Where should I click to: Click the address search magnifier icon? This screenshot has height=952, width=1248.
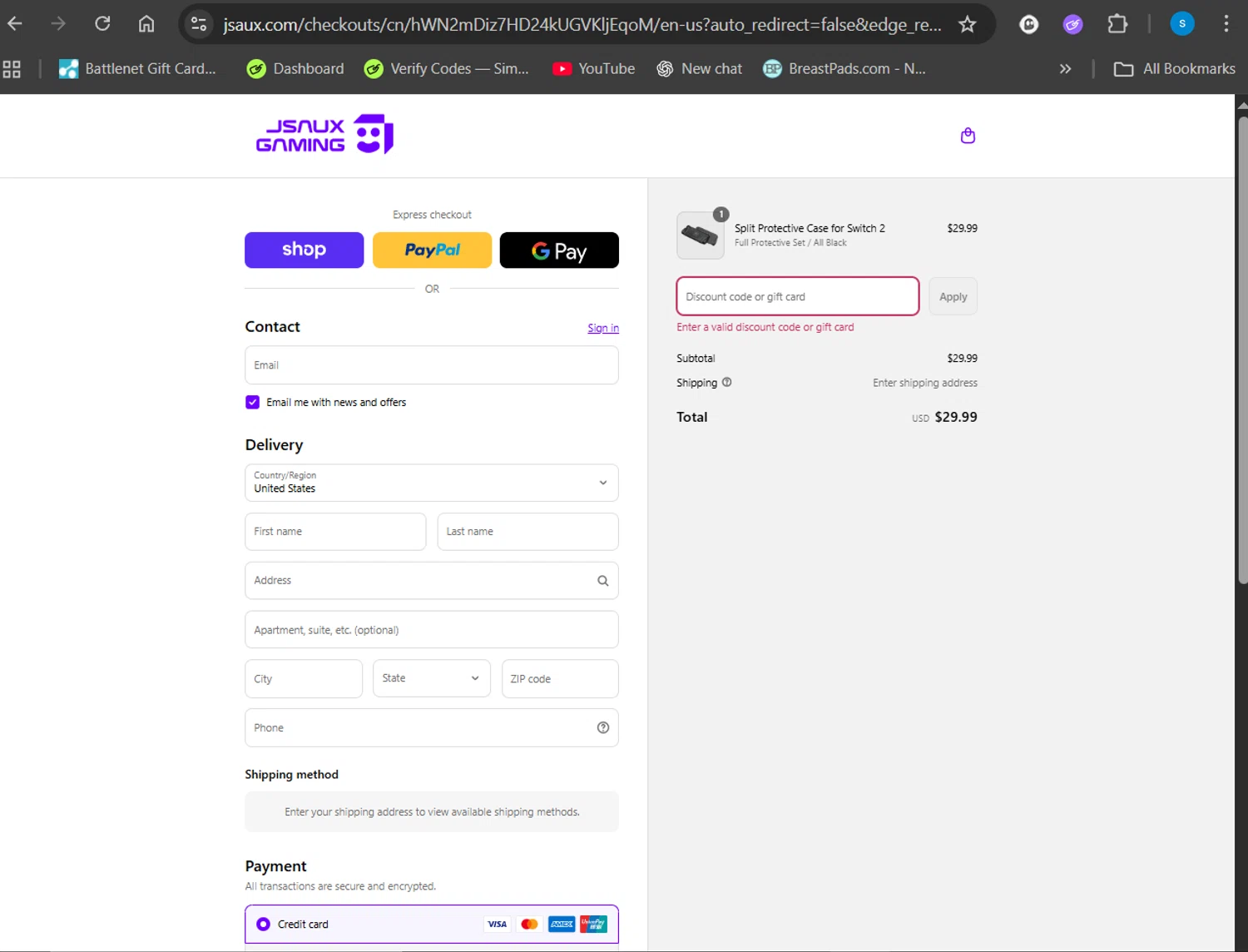[x=602, y=581]
